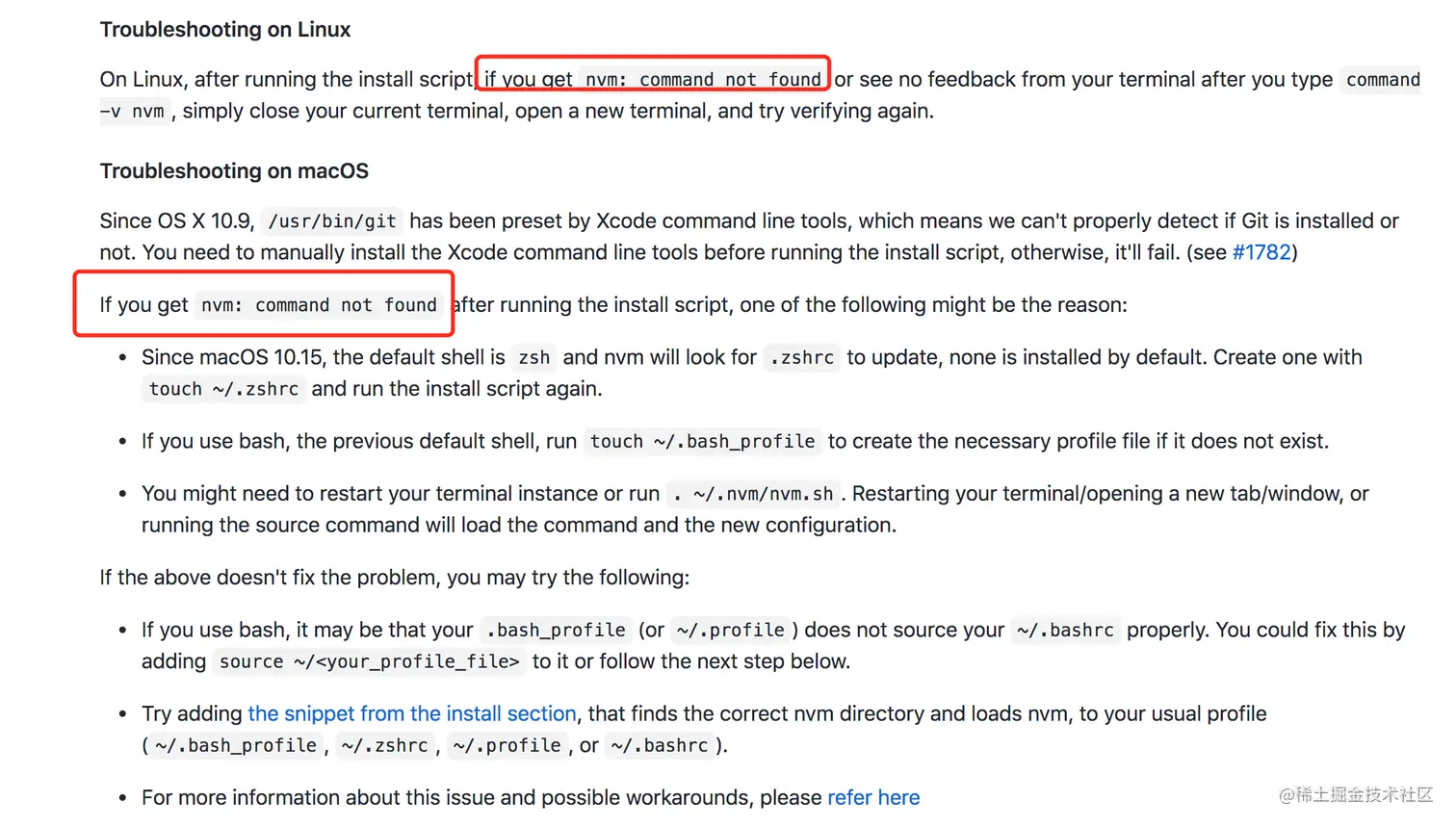Click the /usr/bin/git code snippet

click(x=332, y=221)
